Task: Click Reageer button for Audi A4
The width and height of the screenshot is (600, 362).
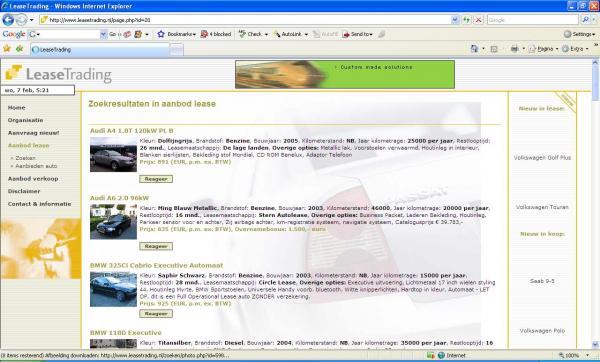Action: 156,179
